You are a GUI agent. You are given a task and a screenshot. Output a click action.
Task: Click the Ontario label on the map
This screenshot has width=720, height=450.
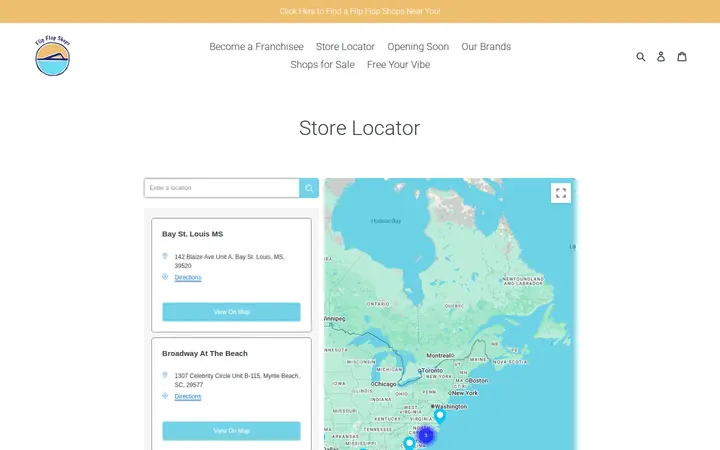(378, 304)
